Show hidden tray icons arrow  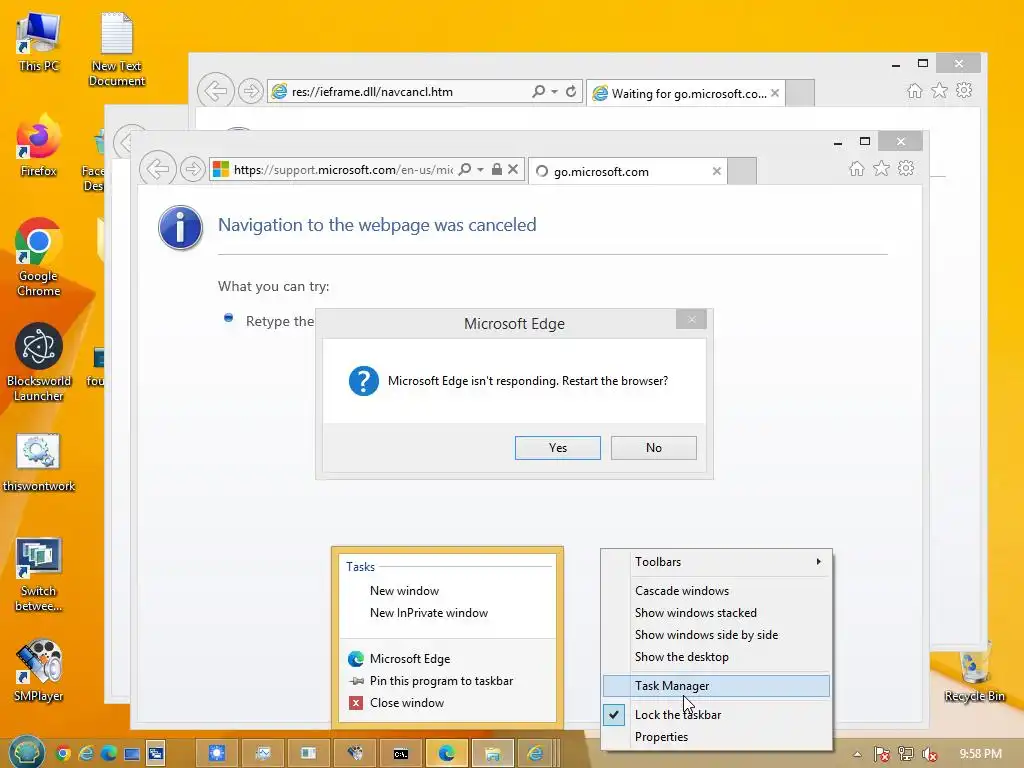click(x=857, y=754)
